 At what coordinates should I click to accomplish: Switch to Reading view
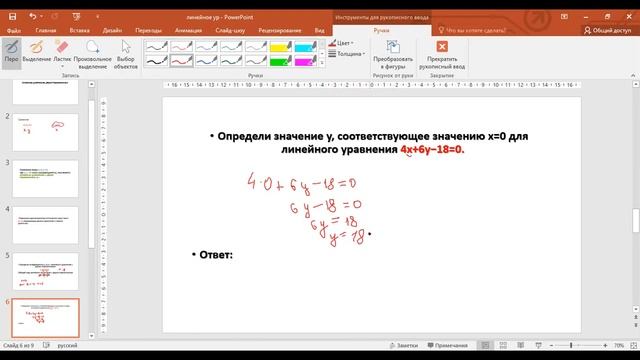[x=520, y=345]
